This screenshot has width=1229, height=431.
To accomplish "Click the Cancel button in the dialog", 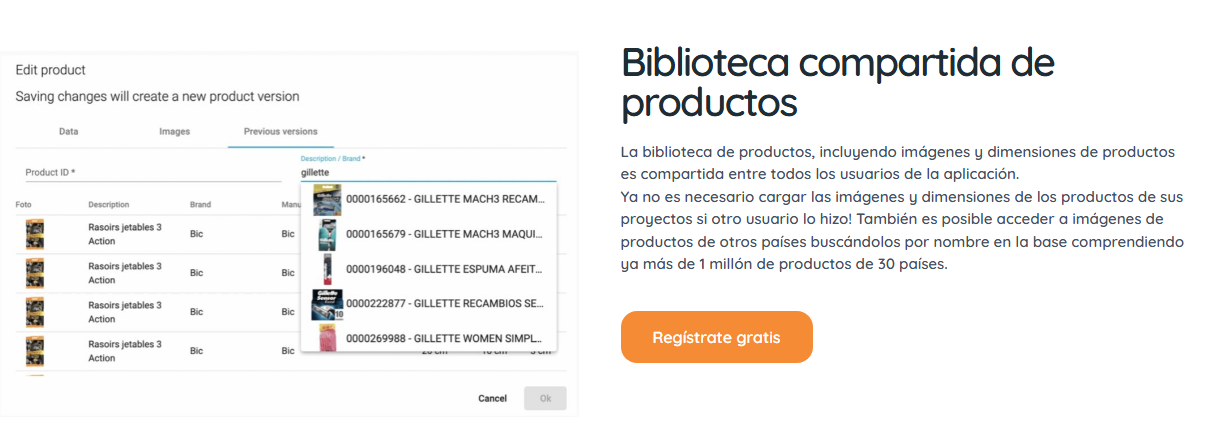I will pyautogui.click(x=492, y=398).
